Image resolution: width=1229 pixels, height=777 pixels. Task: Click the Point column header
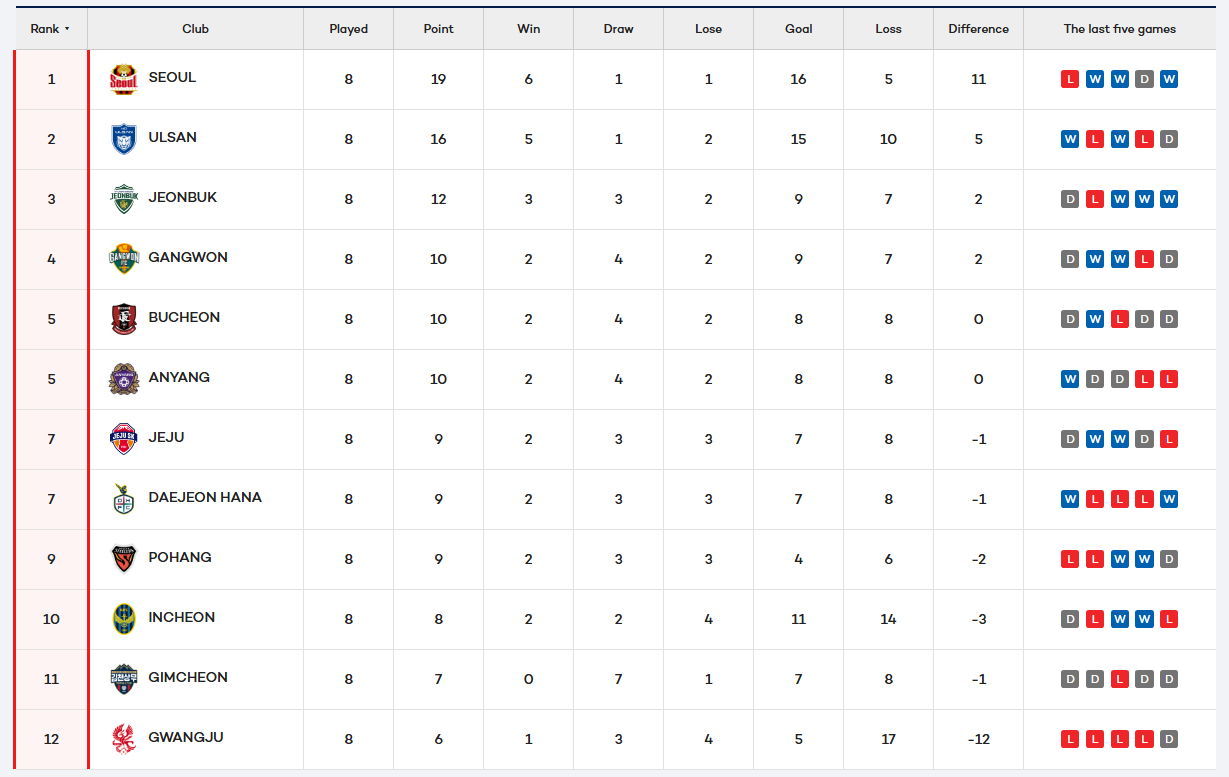(x=438, y=29)
